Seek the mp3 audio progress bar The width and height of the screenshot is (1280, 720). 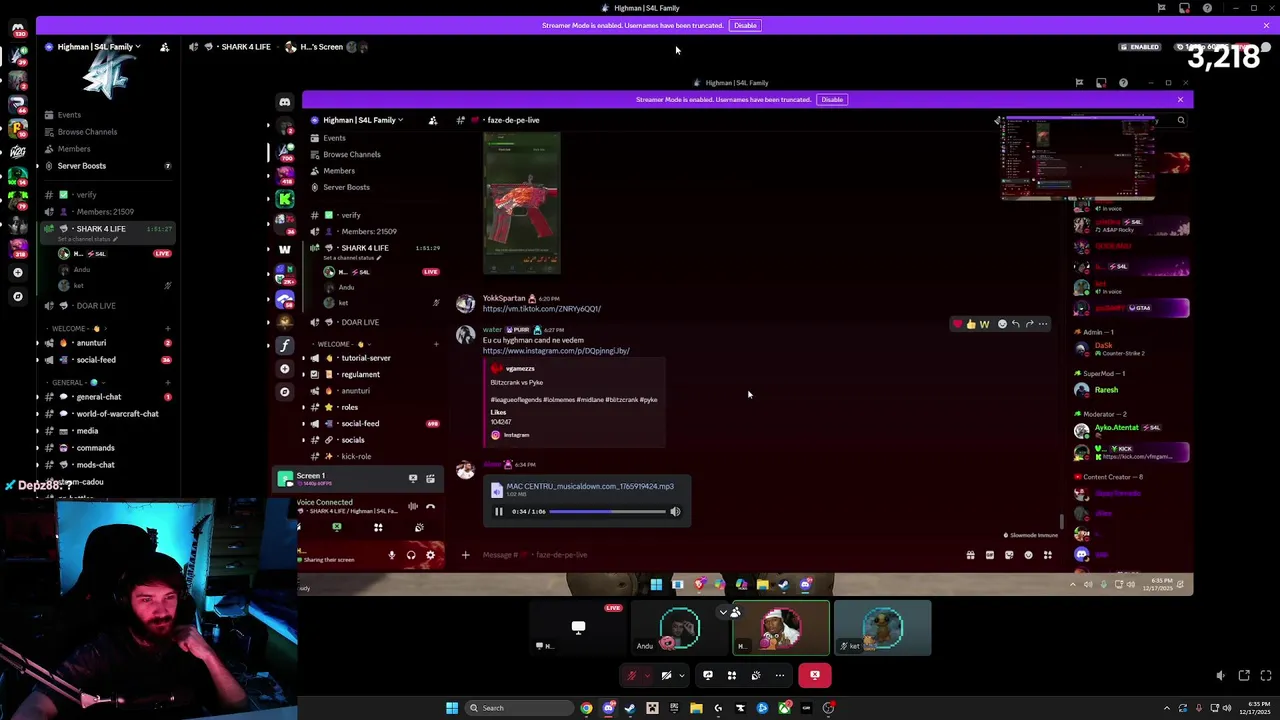pyautogui.click(x=607, y=512)
